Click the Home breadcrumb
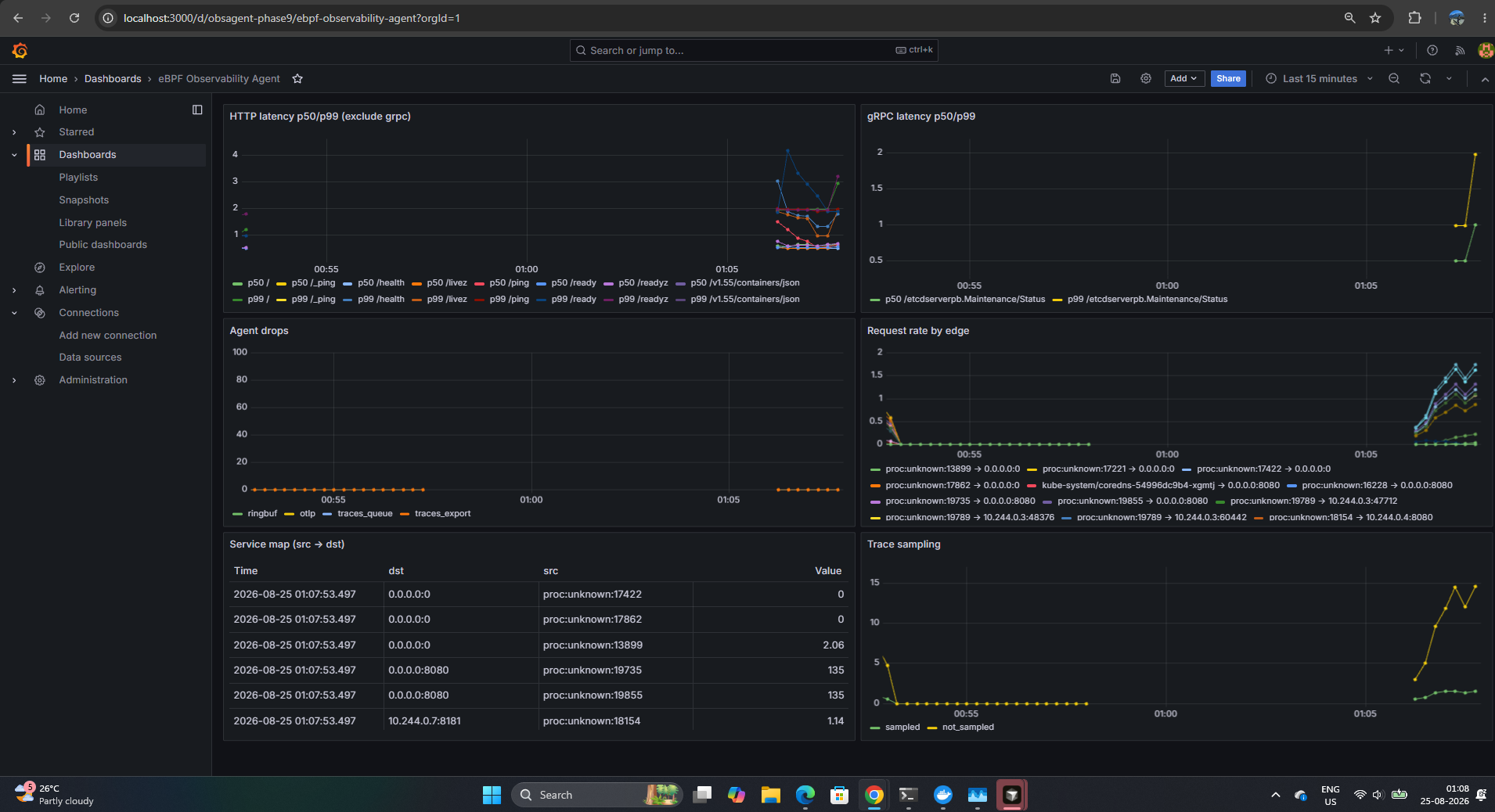1495x812 pixels. click(53, 79)
